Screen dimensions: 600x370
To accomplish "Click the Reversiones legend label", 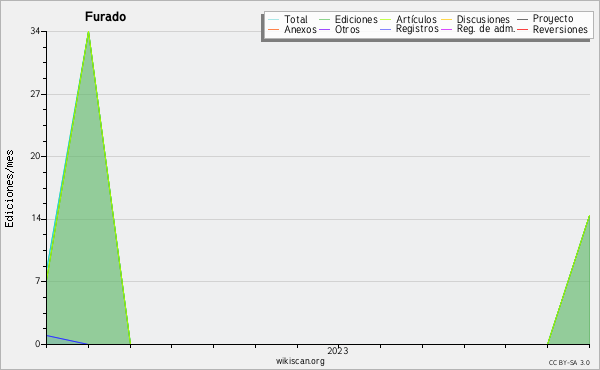I will [x=560, y=29].
